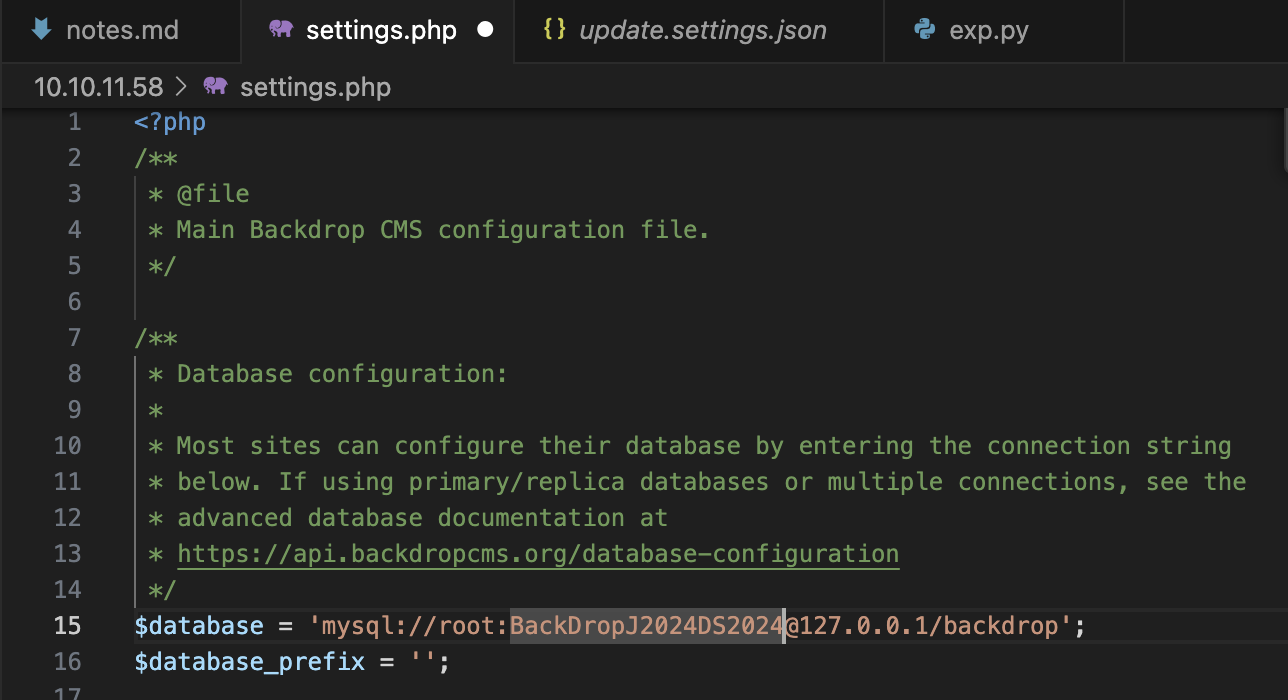Click the Python icon on exp.py tab
1288x700 pixels.
tap(925, 30)
